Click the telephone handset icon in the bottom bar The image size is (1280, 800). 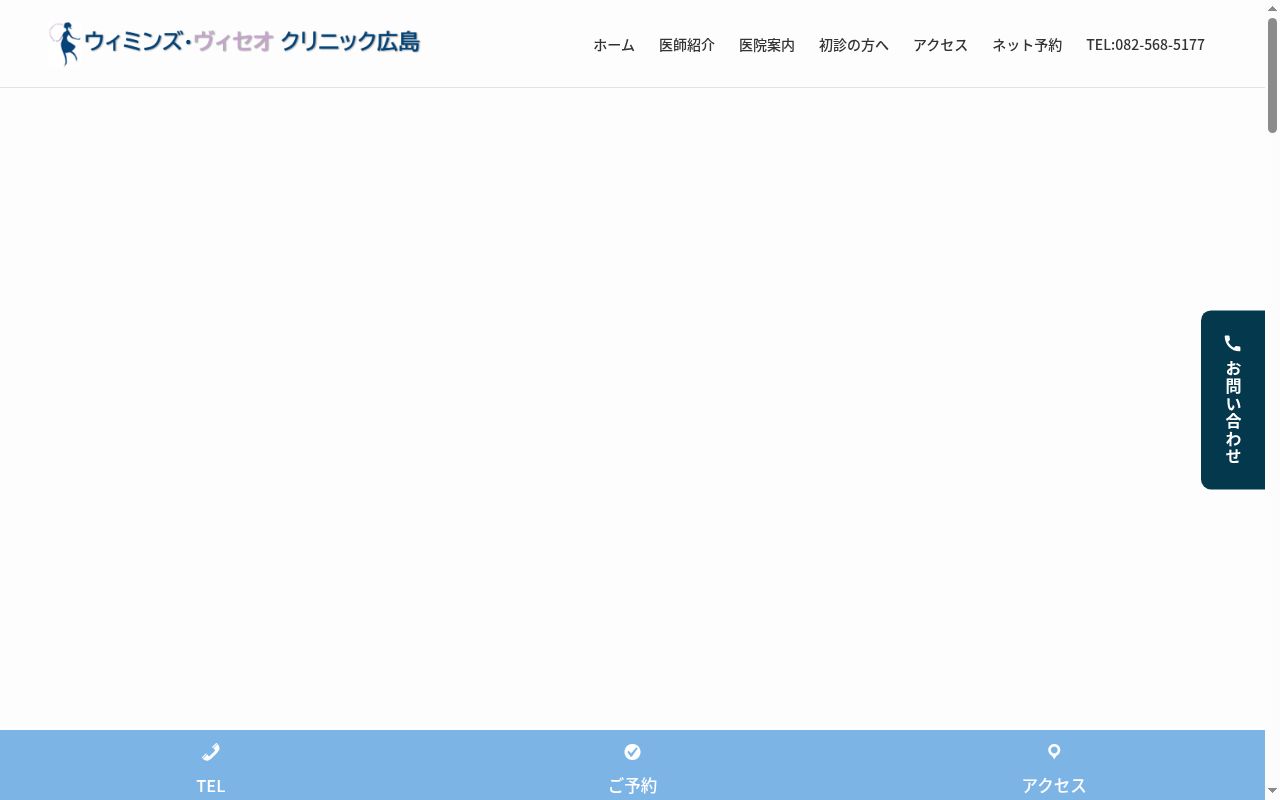[x=211, y=752]
